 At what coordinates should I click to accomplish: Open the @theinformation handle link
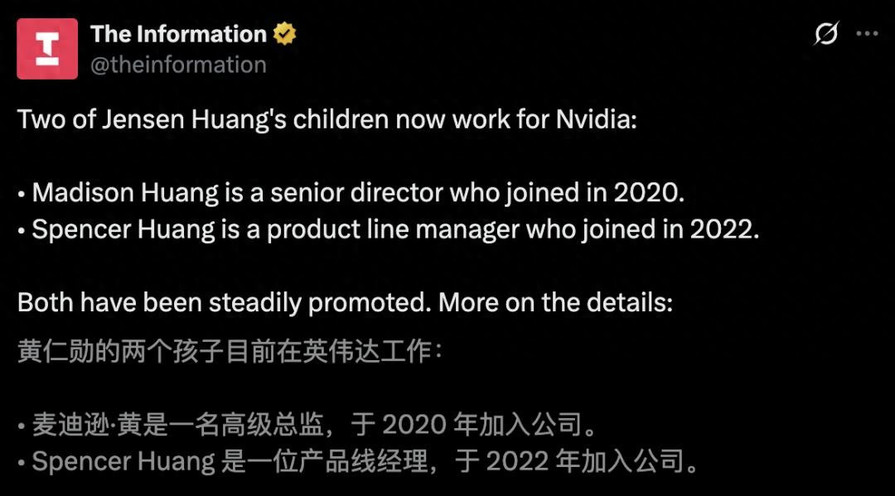pyautogui.click(x=178, y=65)
